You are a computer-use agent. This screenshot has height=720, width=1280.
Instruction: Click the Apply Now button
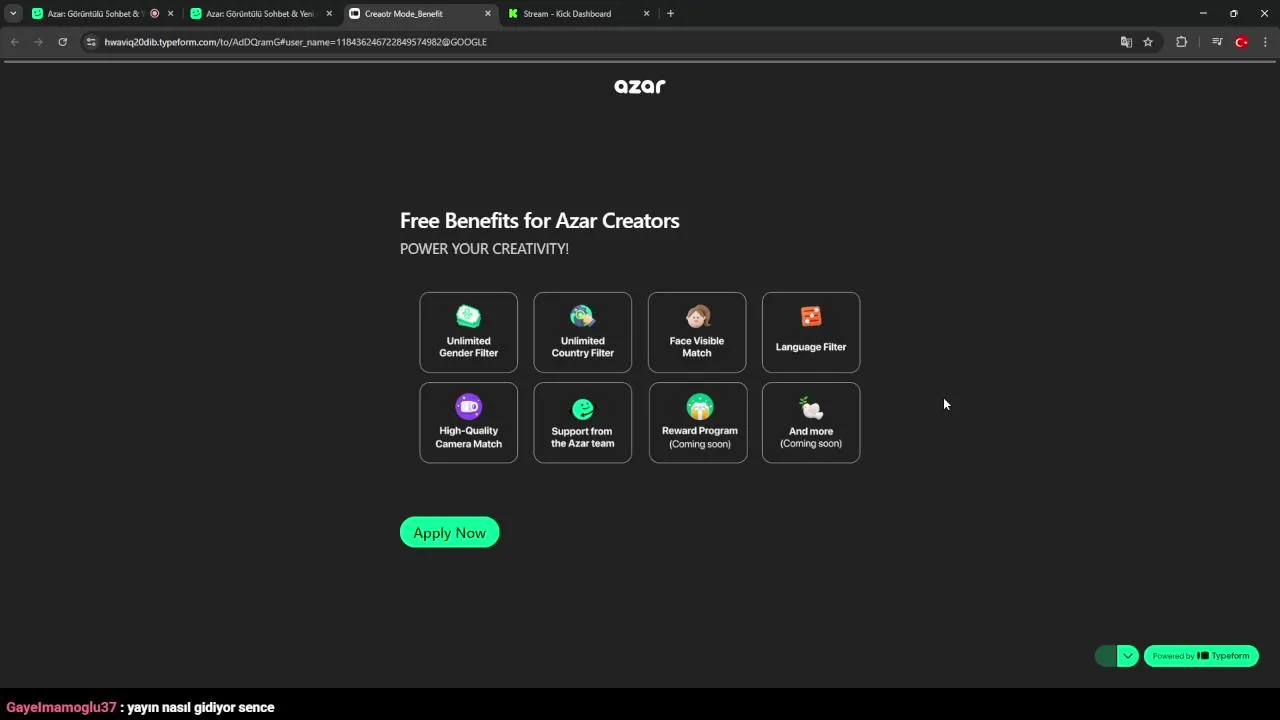click(x=449, y=532)
